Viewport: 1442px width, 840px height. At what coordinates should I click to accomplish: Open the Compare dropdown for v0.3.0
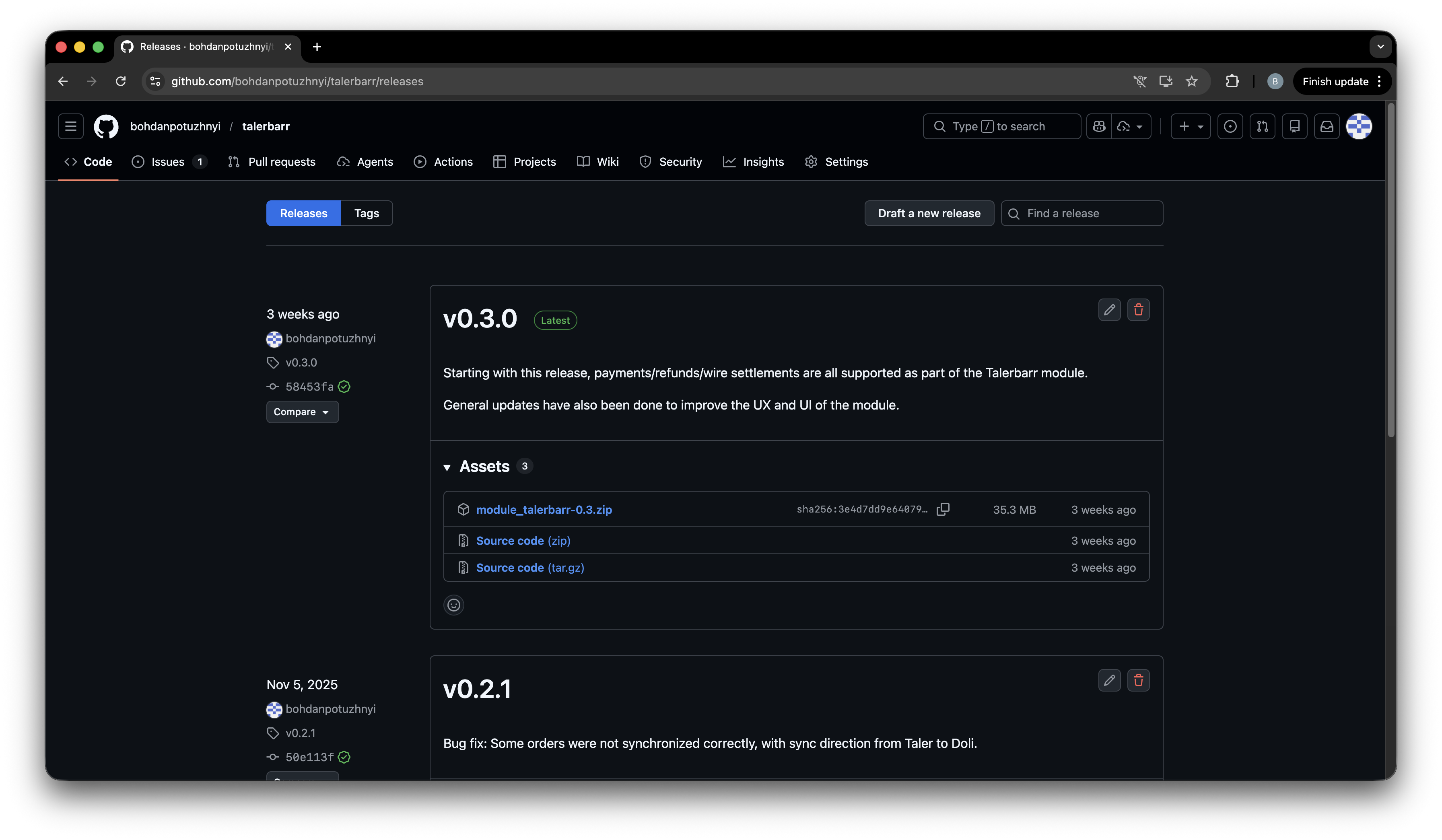coord(302,412)
